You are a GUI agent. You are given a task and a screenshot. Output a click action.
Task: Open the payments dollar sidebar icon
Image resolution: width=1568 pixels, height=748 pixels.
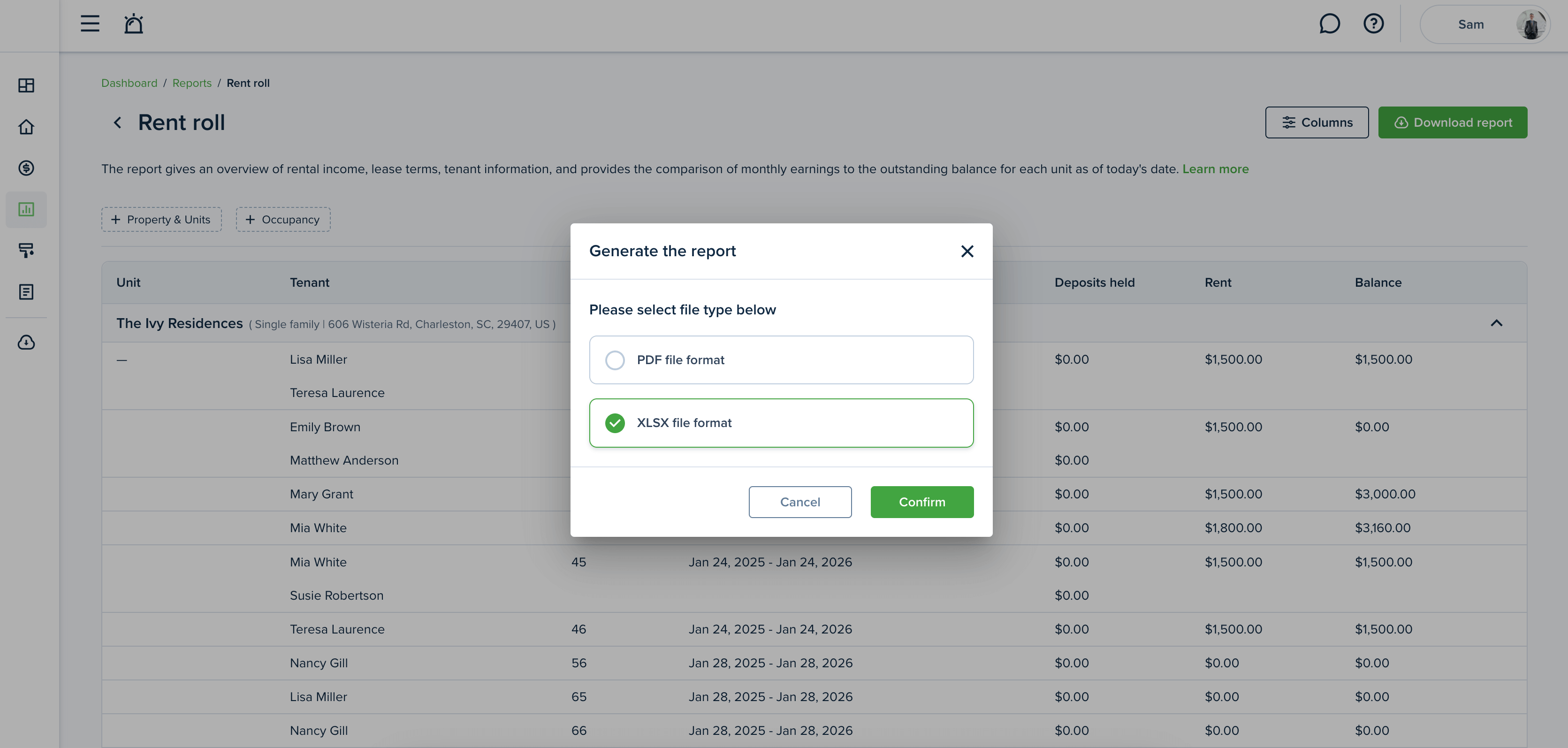(26, 168)
